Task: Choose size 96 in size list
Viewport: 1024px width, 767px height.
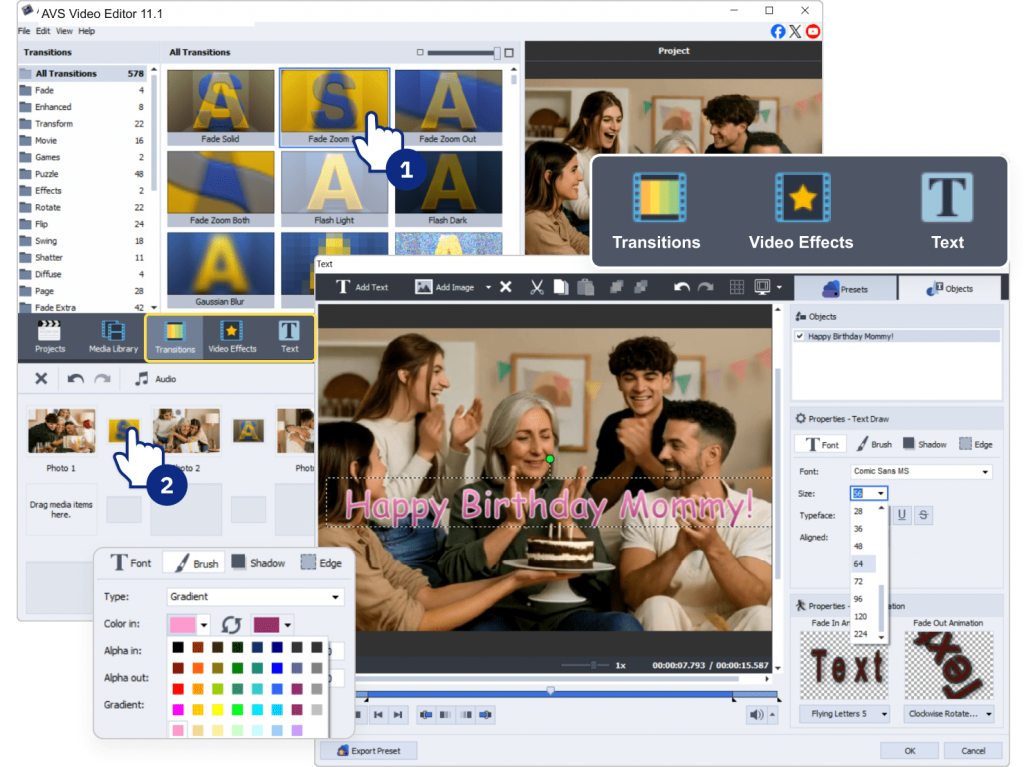Action: [863, 598]
